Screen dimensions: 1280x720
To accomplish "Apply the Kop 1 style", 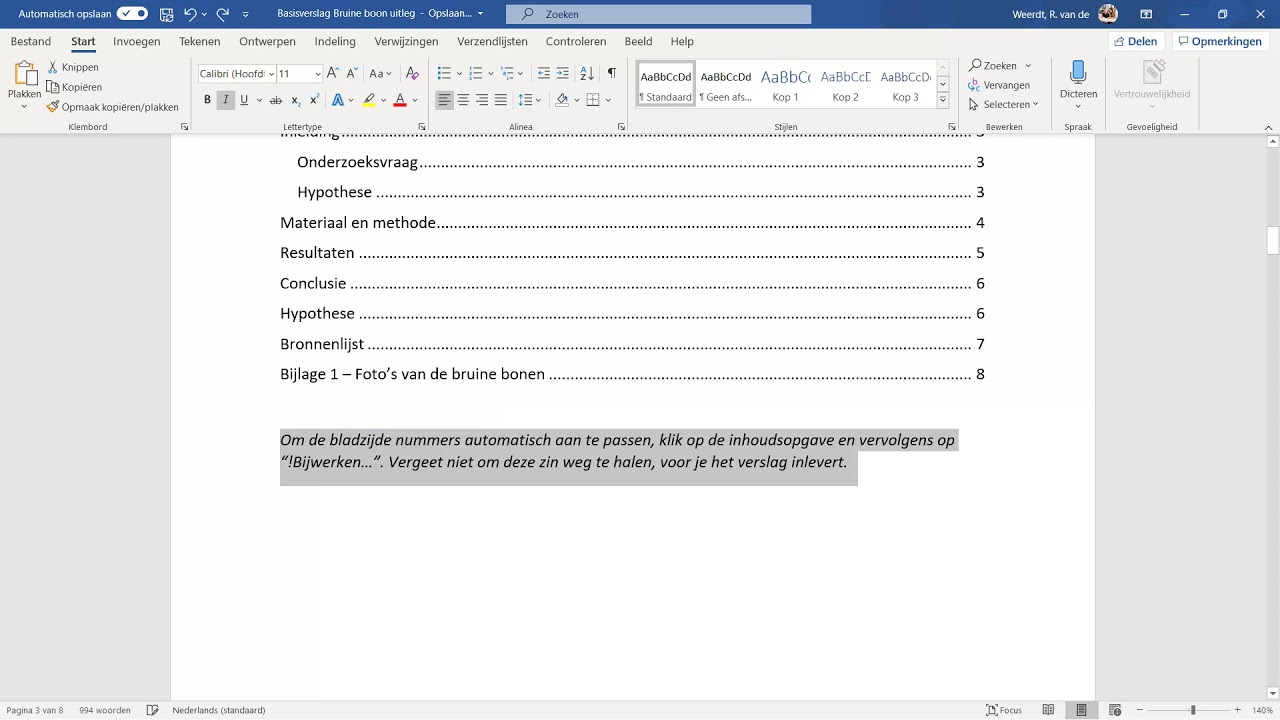I will pyautogui.click(x=786, y=86).
